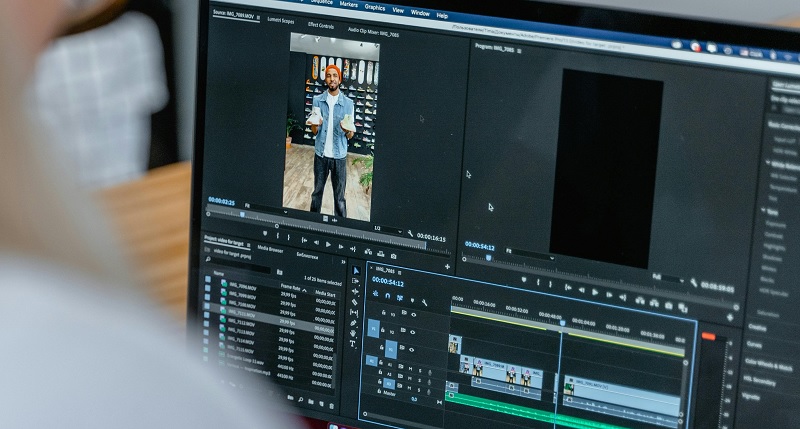This screenshot has width=800, height=429.
Task: Open the Program monitor zoom Fit dropdown
Action: (530, 254)
